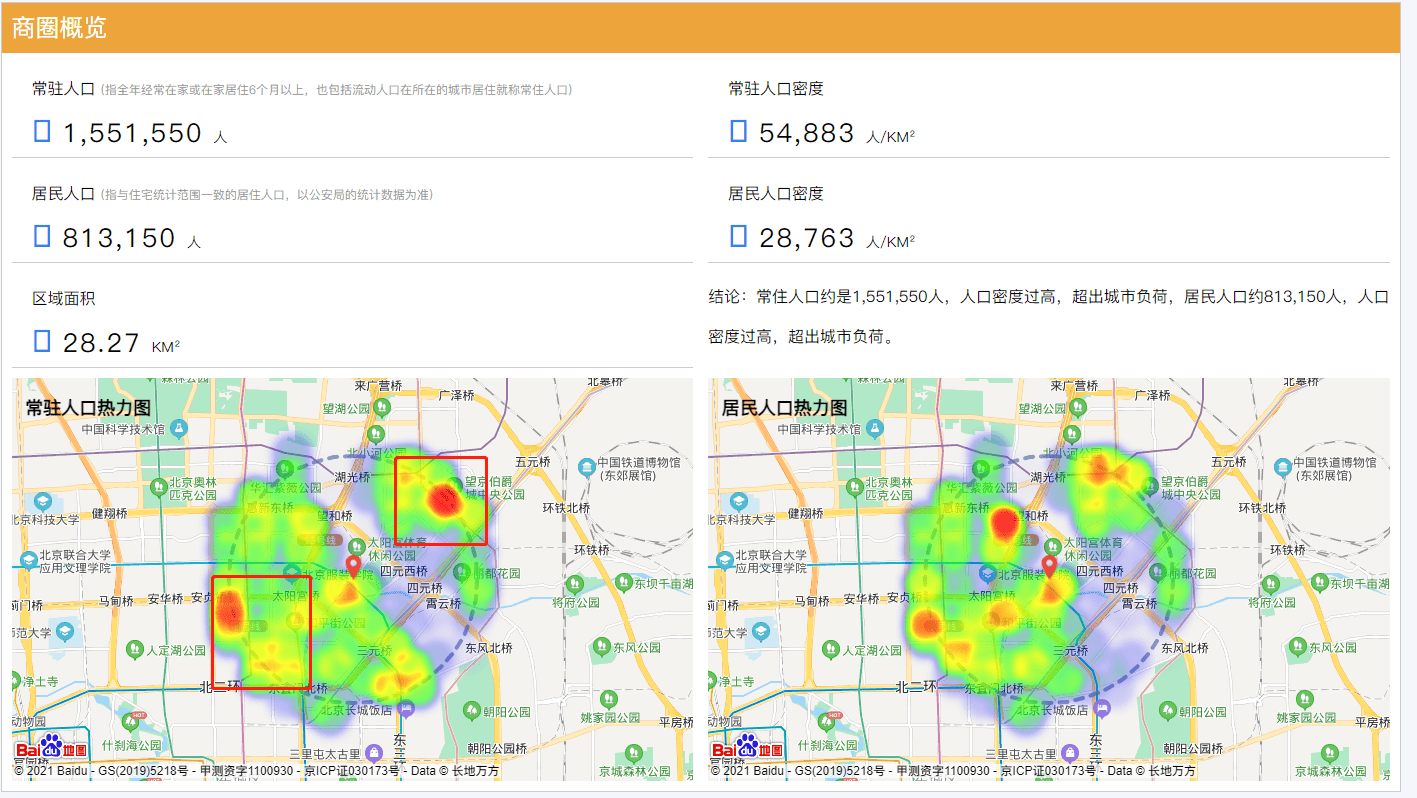The height and width of the screenshot is (798, 1417).
Task: Click the 商圈概览 header title
Action: [x=59, y=28]
